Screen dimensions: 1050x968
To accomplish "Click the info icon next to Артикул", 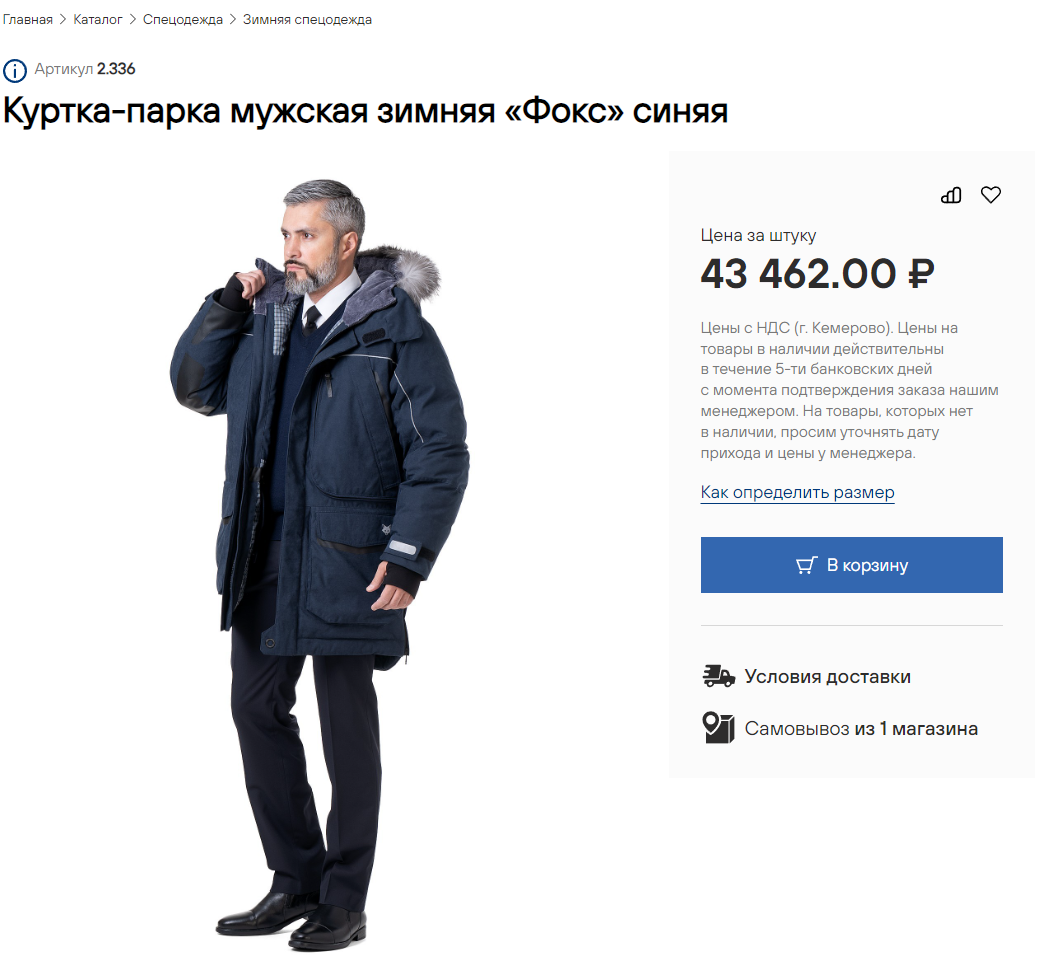I will pos(15,70).
